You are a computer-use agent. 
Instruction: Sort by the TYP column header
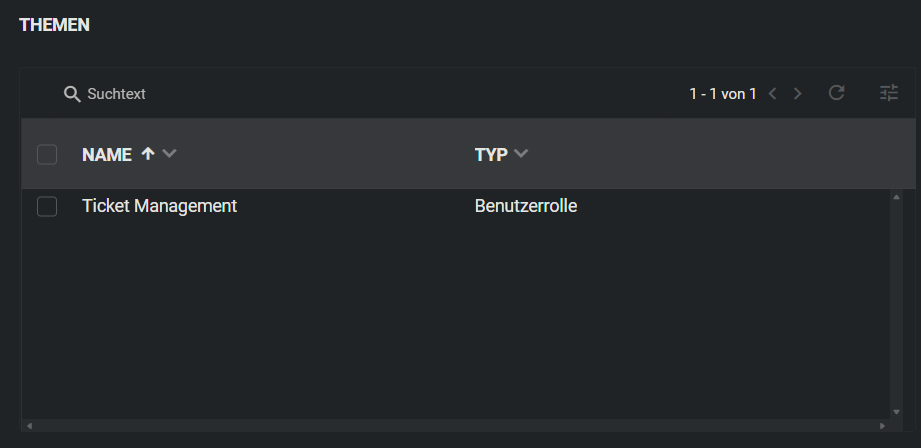tap(491, 154)
